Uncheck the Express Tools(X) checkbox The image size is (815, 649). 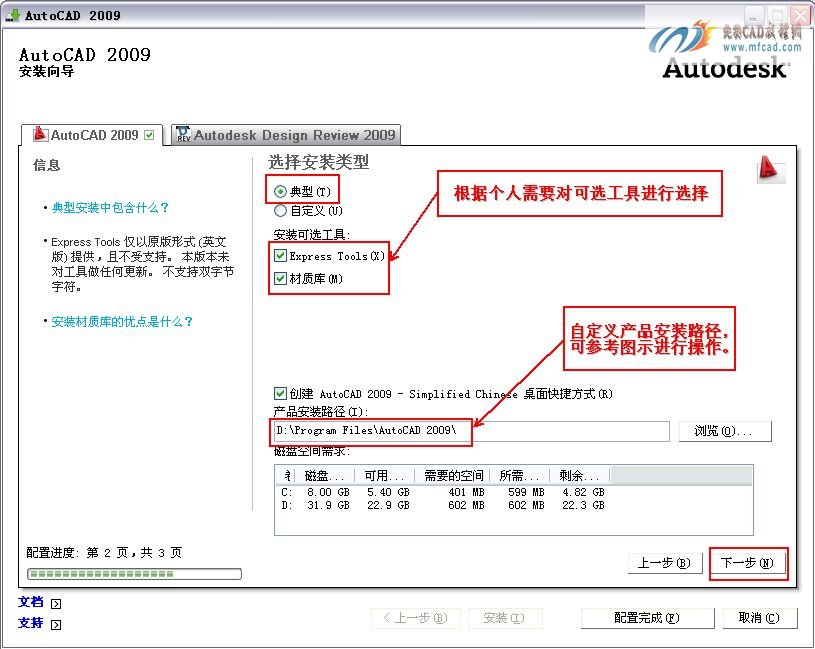click(x=280, y=256)
